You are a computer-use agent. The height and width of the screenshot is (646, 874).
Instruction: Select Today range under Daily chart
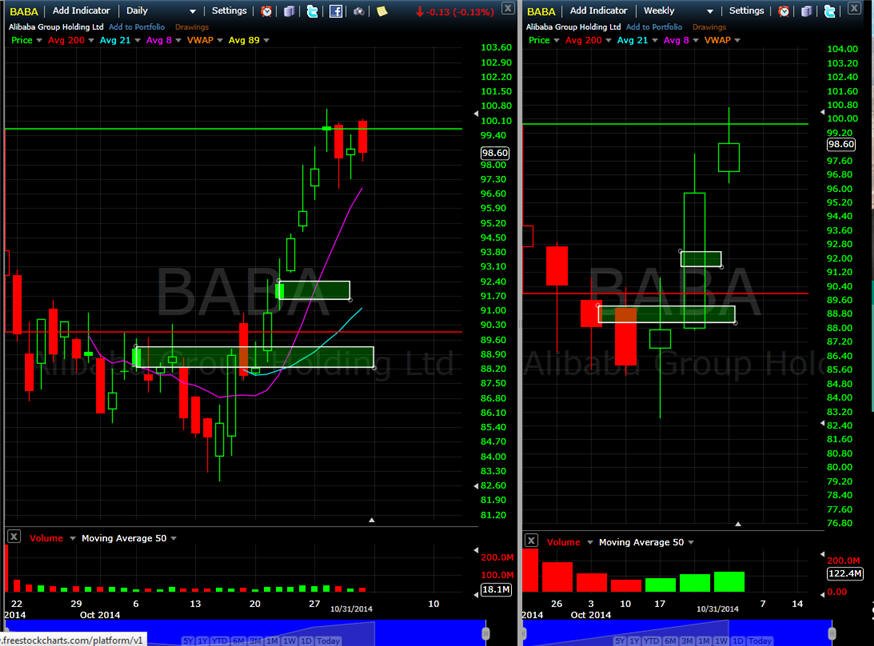pos(328,640)
